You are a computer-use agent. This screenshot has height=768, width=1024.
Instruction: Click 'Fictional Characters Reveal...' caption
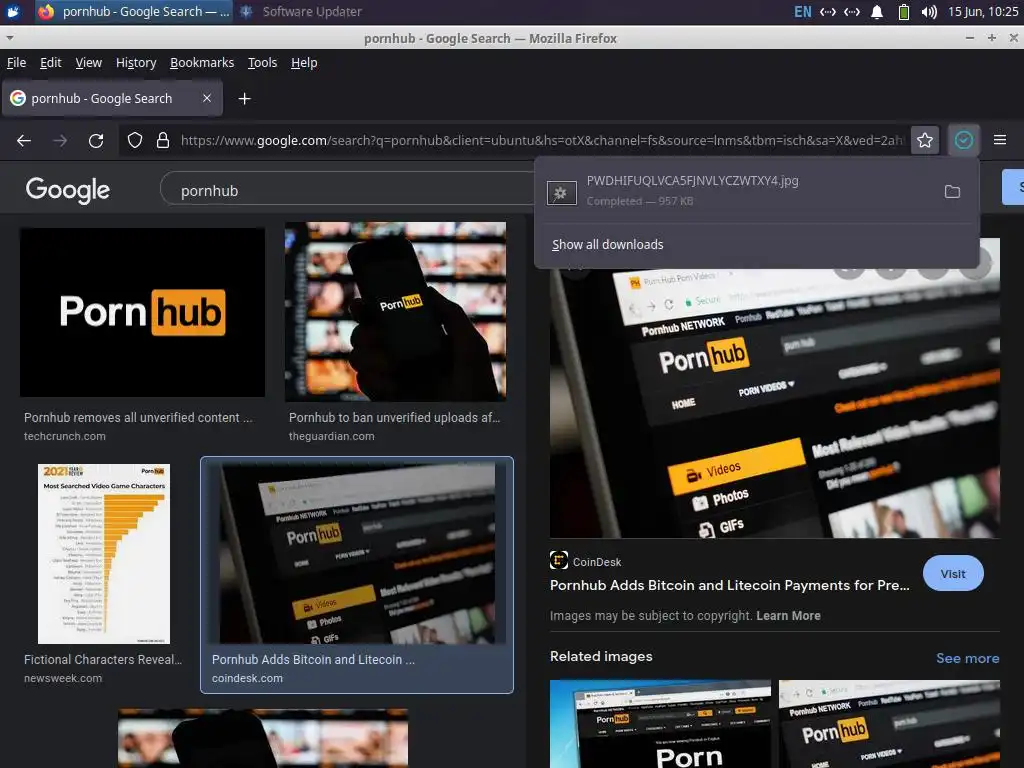click(x=103, y=660)
